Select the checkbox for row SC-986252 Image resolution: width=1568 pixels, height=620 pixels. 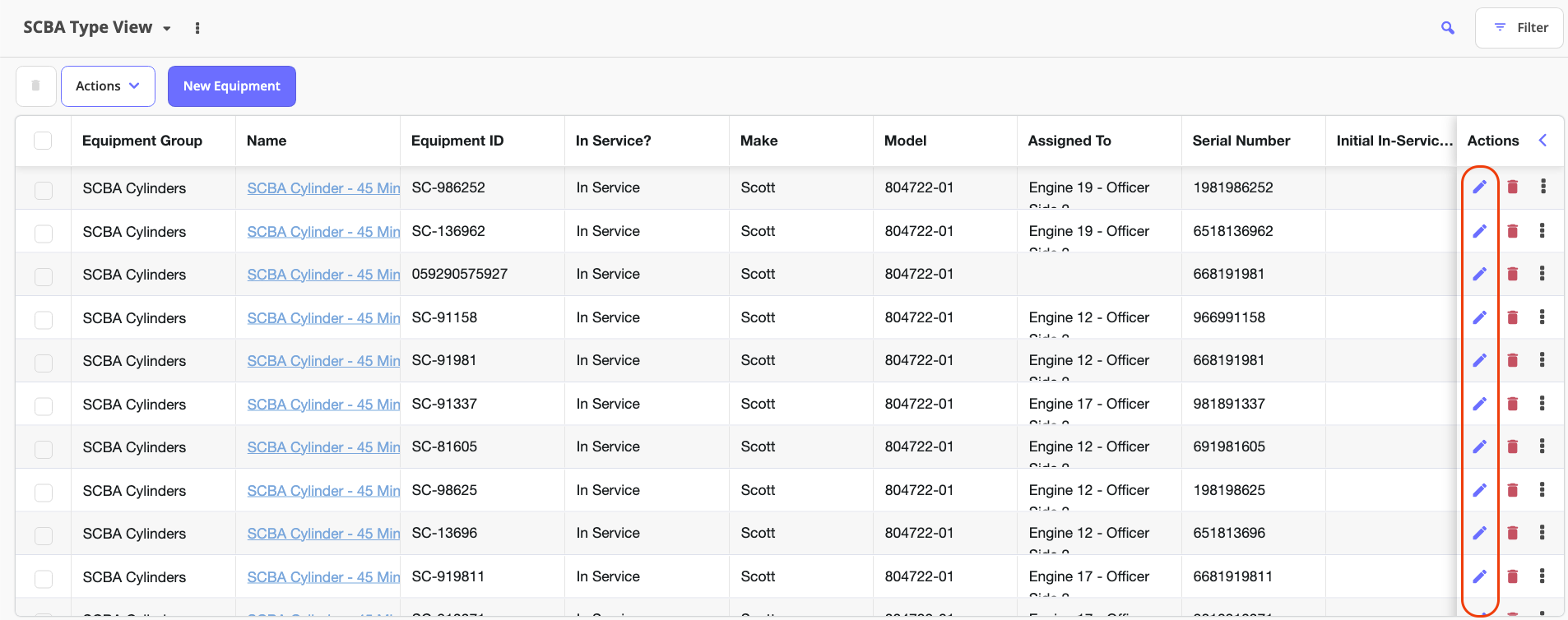[x=44, y=190]
